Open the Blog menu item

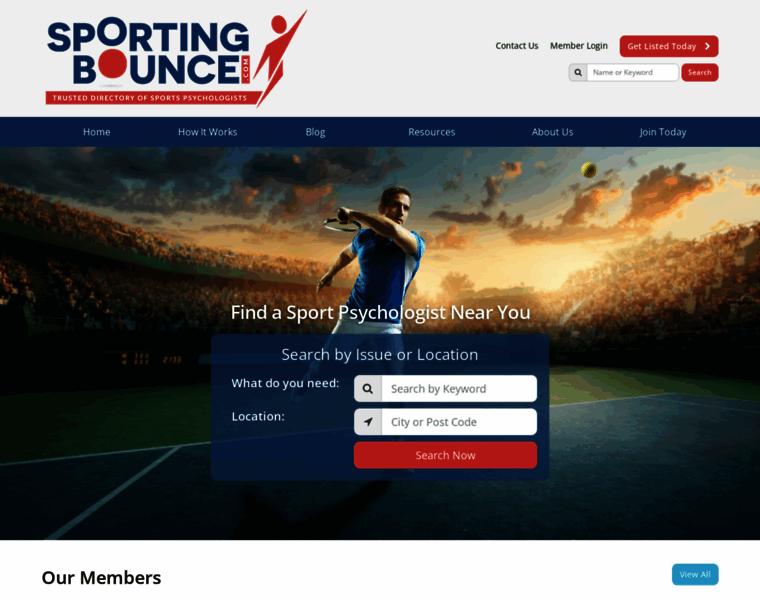pos(315,132)
